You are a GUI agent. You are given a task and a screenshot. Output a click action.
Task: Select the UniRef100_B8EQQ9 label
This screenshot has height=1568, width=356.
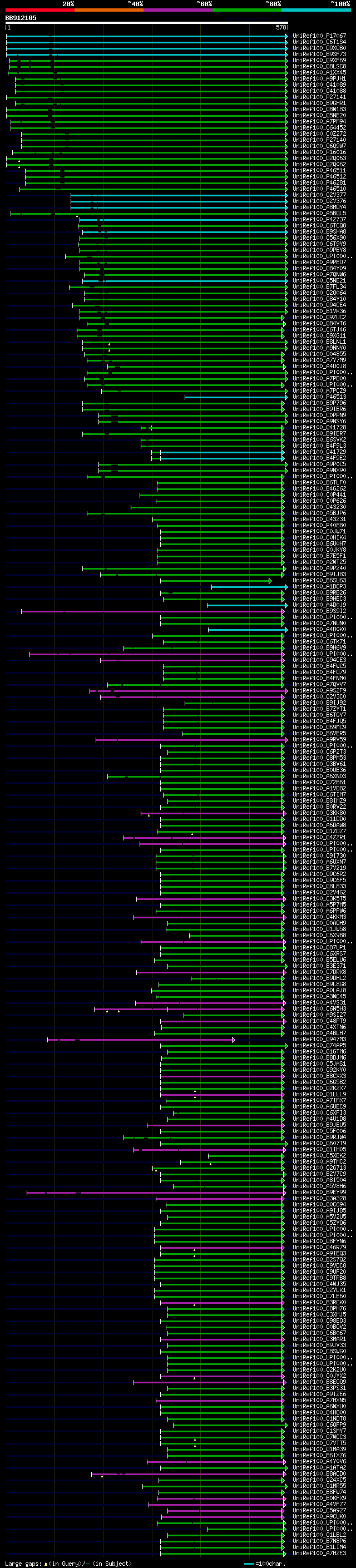pyautogui.click(x=319, y=1382)
